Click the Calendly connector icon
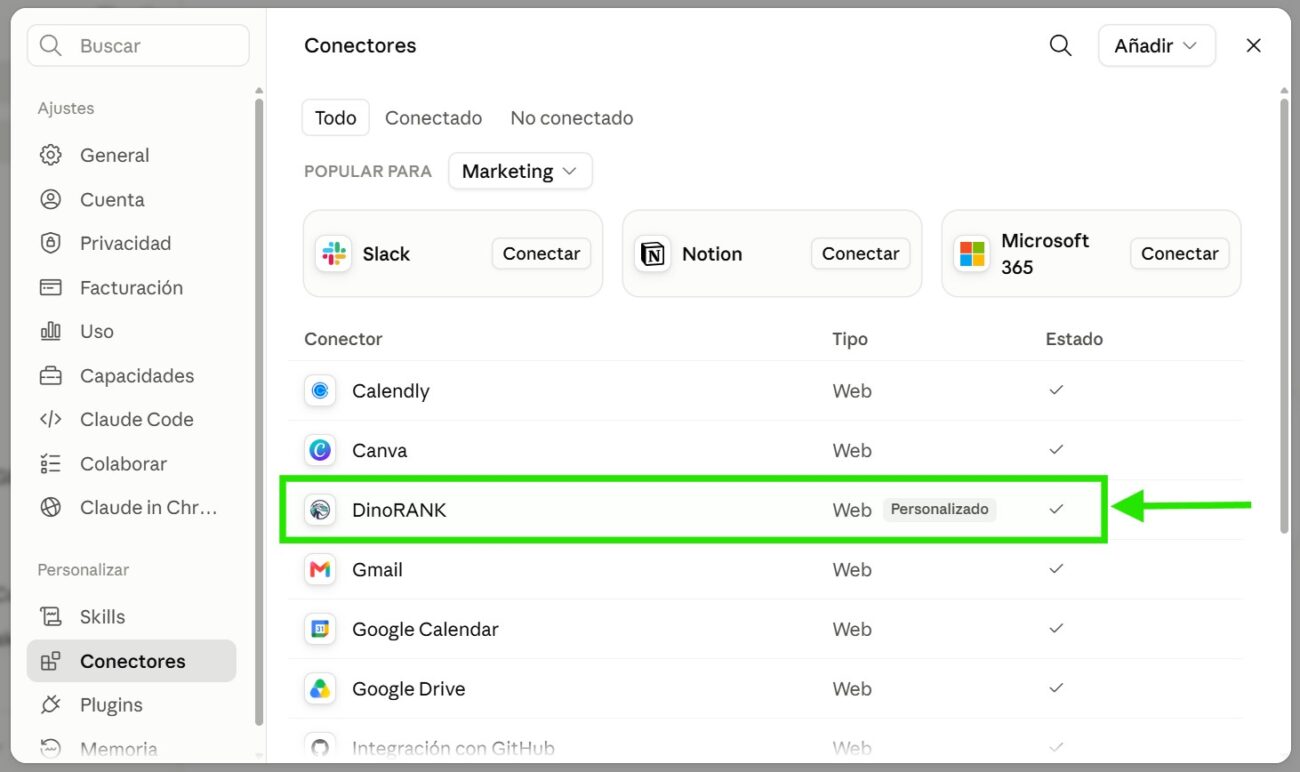1300x772 pixels. tap(320, 391)
